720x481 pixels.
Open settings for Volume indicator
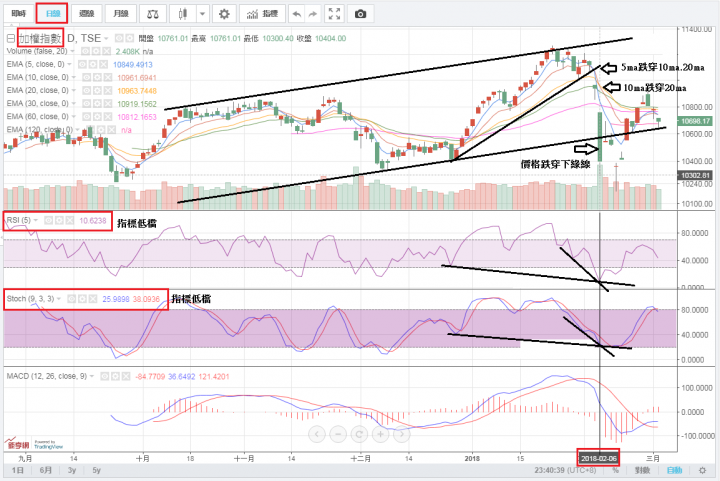pos(96,51)
